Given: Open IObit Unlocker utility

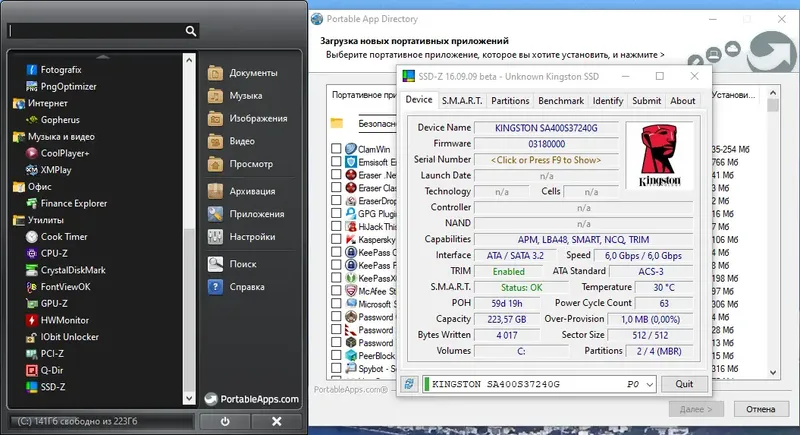Looking at the screenshot, I should pyautogui.click(x=62, y=337).
